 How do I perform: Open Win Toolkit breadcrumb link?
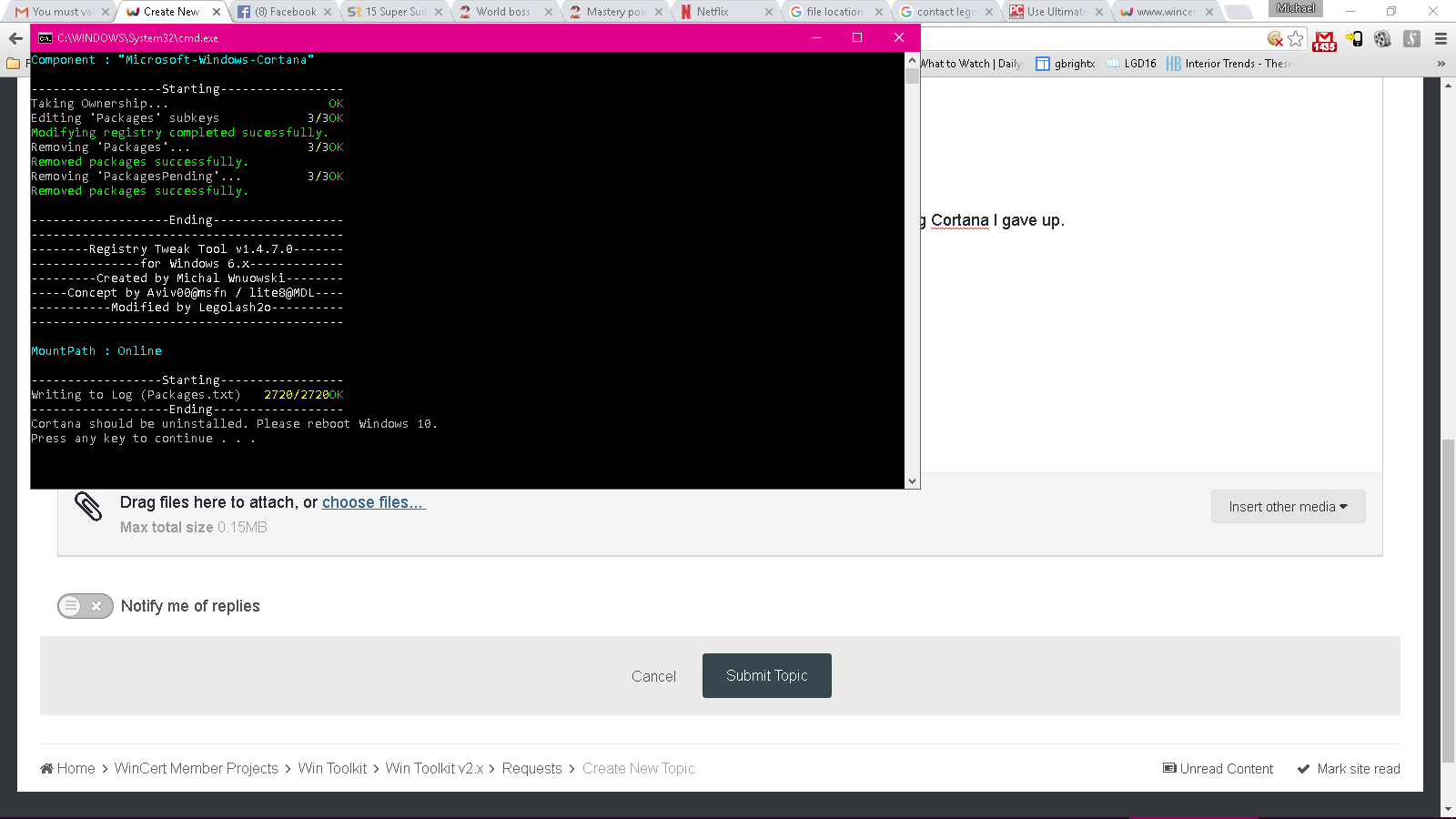[332, 768]
